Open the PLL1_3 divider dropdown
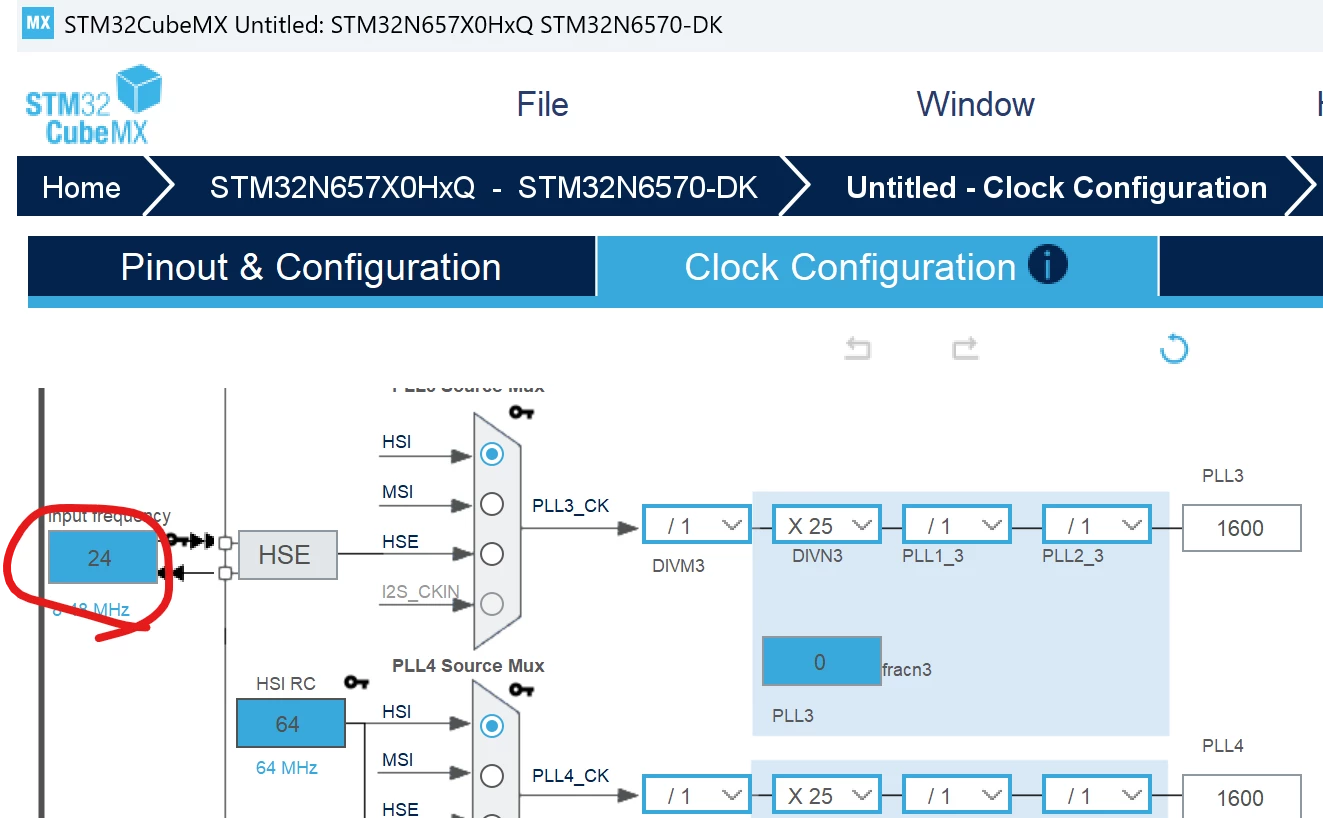Screen dimensions: 1323x818 tap(957, 525)
